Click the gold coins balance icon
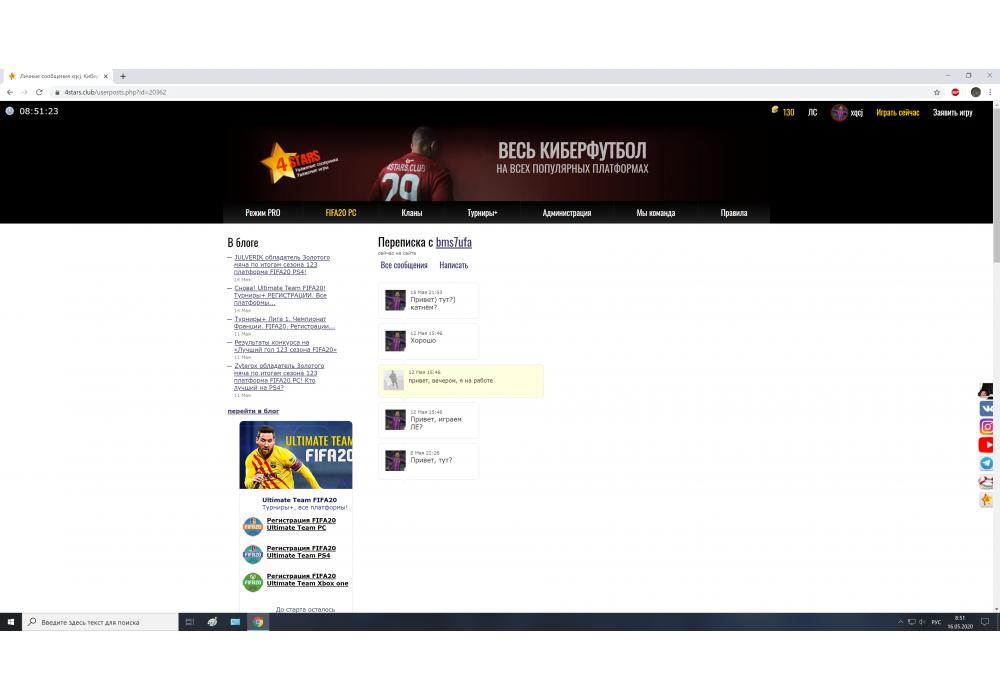 775,111
